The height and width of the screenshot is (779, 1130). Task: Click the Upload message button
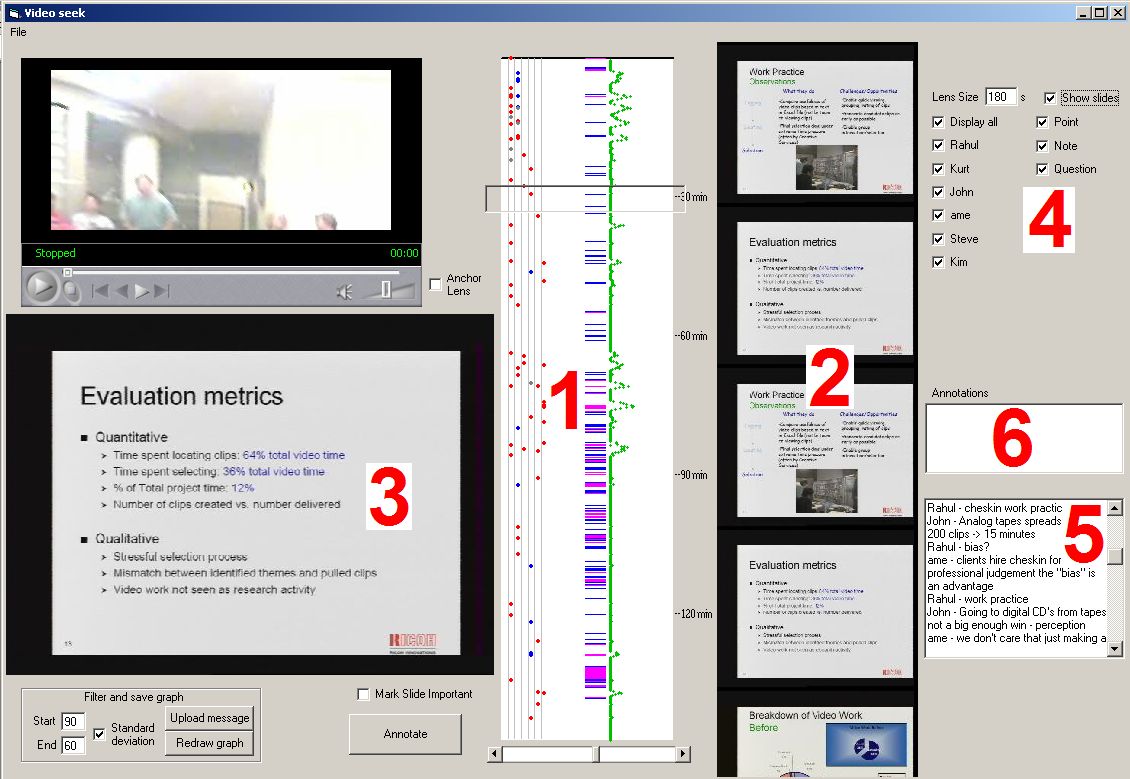209,718
